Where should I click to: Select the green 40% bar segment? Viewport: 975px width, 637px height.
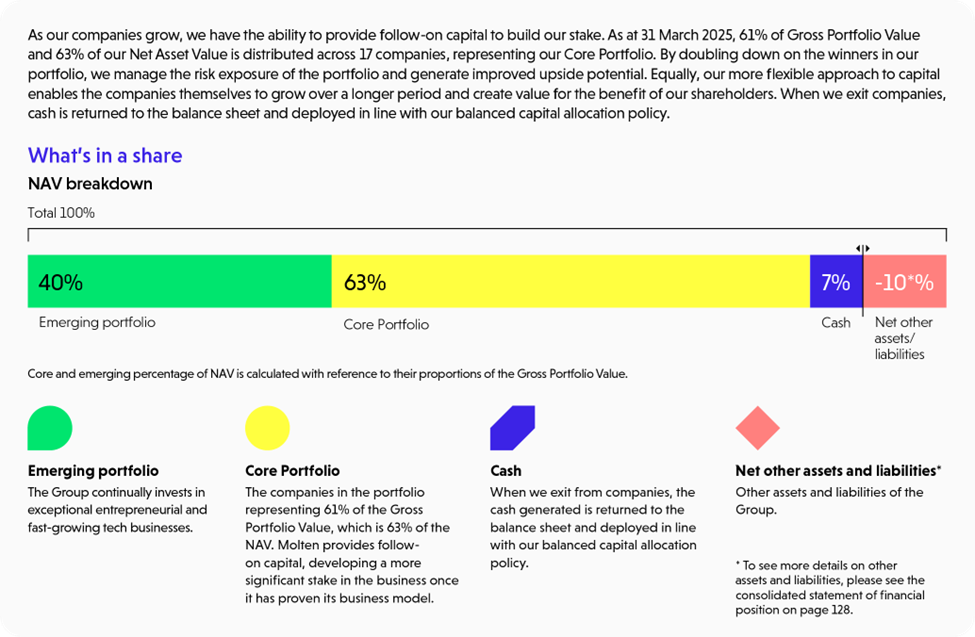pos(180,282)
